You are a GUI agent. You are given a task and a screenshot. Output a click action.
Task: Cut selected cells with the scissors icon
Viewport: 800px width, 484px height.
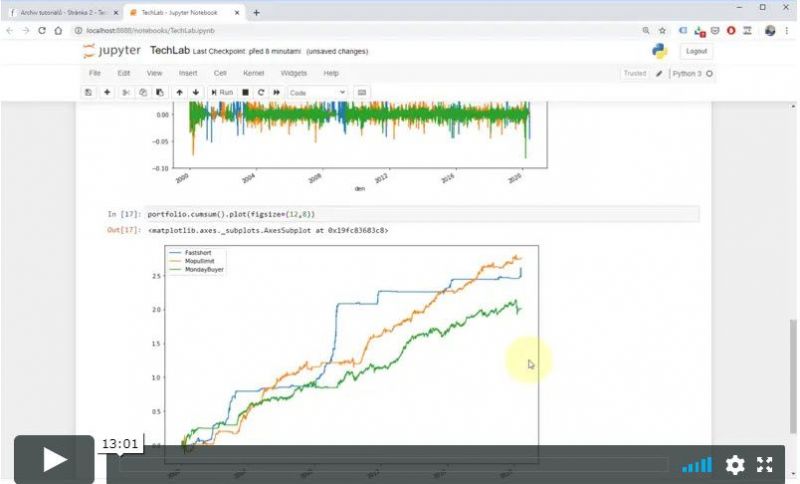coord(126,92)
